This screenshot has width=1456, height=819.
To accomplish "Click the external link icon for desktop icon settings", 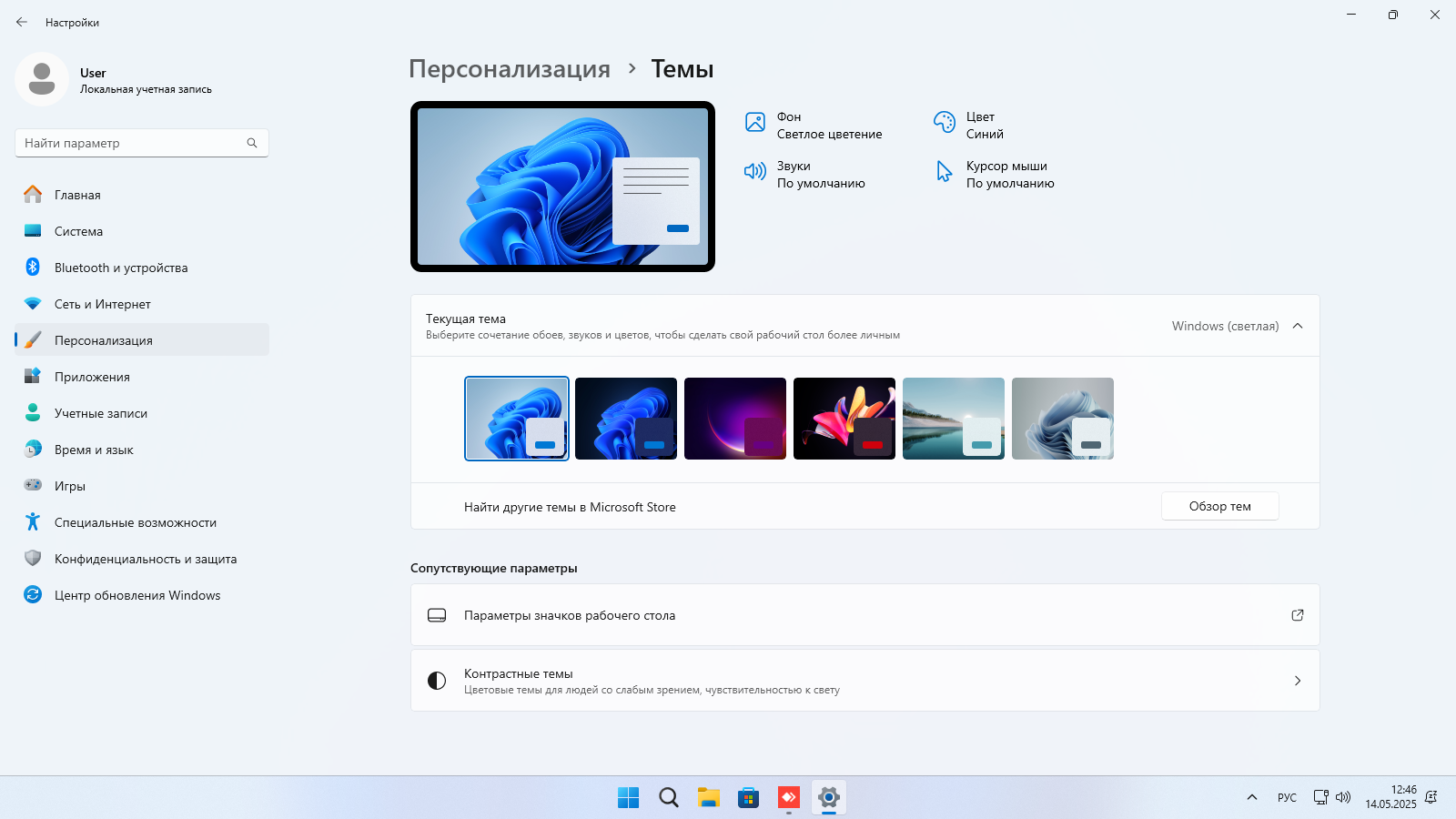I will [x=1298, y=615].
